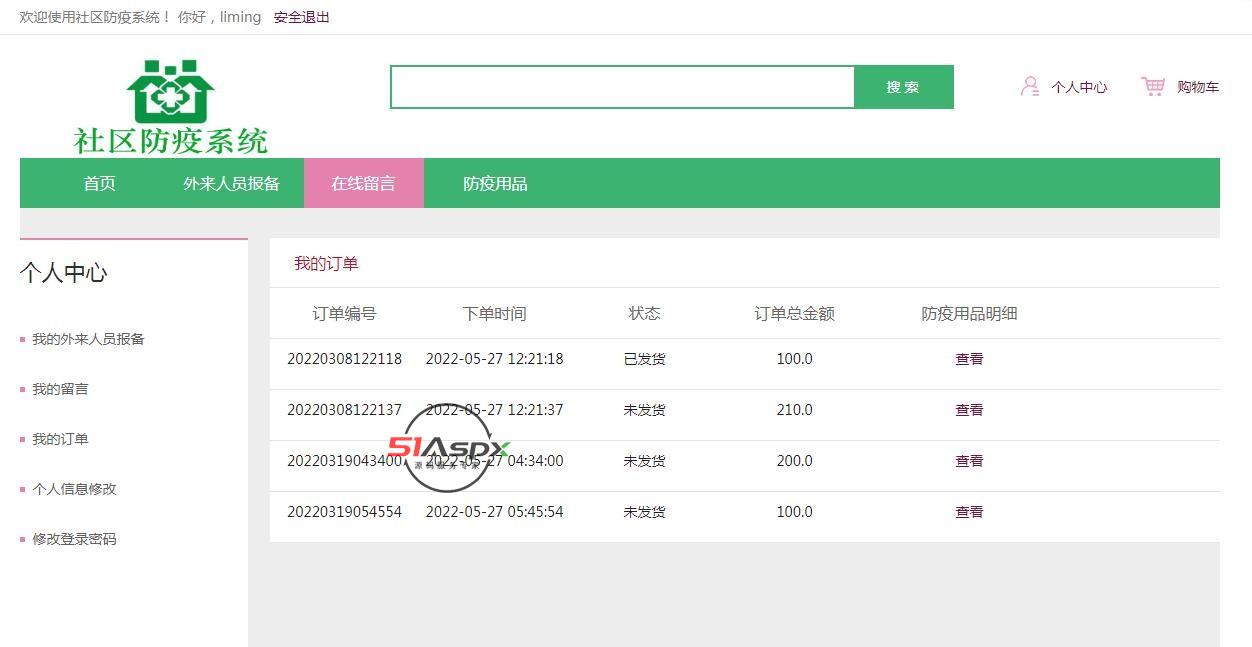Click the community epidemic prevention system logo
This screenshot has width=1252, height=647.
170,107
